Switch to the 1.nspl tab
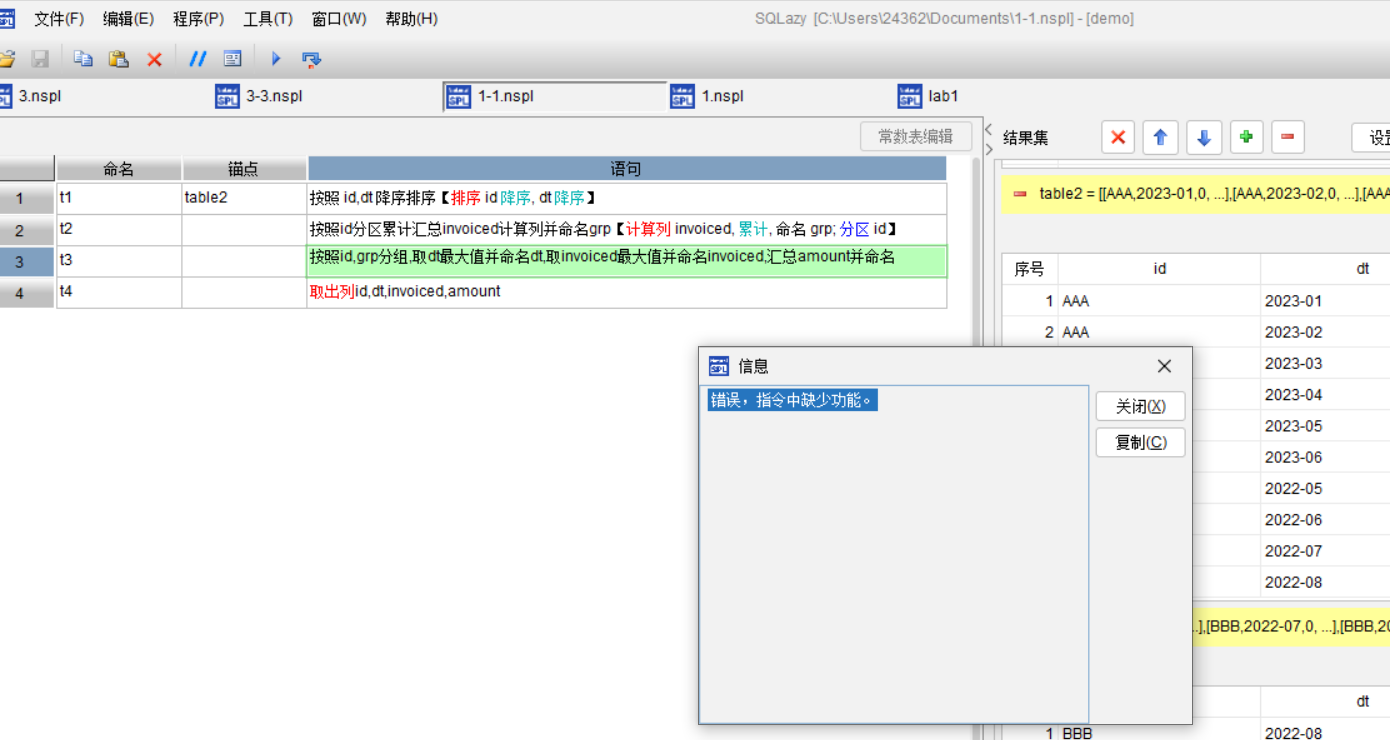This screenshot has height=740, width=1390. tap(722, 96)
